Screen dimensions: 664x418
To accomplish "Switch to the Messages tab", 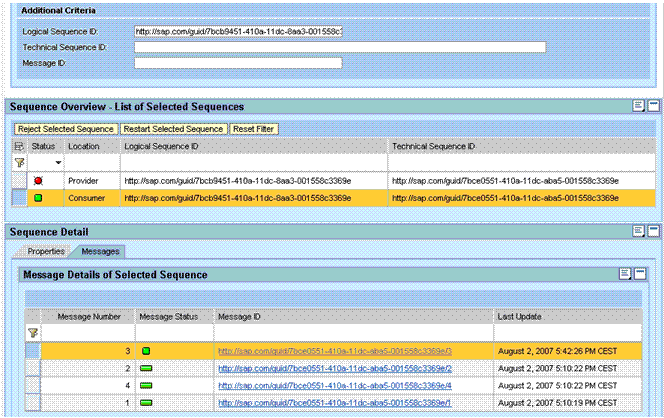I will point(100,251).
